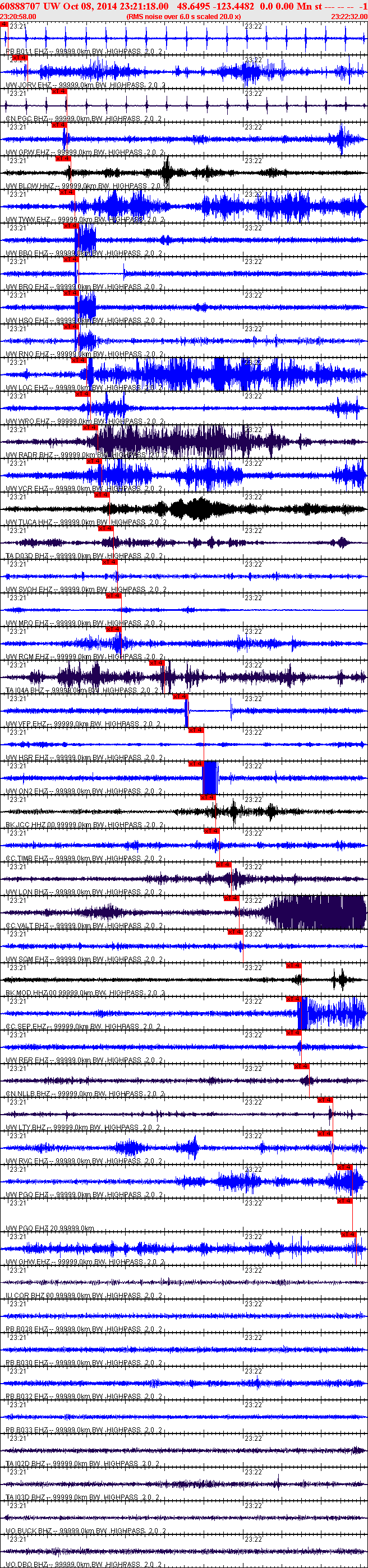Viewport: 368px width, 1568px height.
Task: Select the origin time 23:21:18.00 in header
Action: (x=144, y=6)
